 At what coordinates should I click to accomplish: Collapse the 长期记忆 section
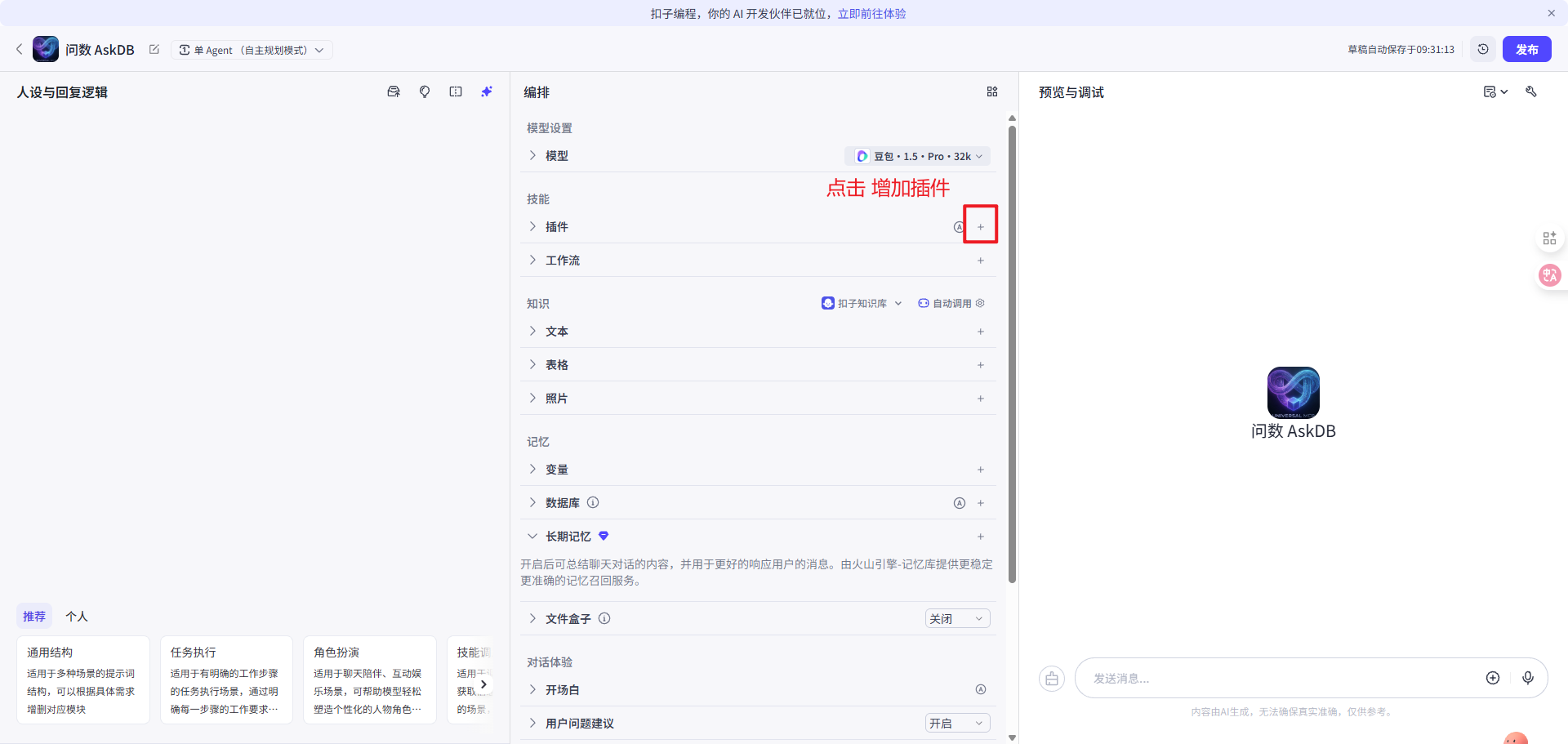pyautogui.click(x=532, y=536)
